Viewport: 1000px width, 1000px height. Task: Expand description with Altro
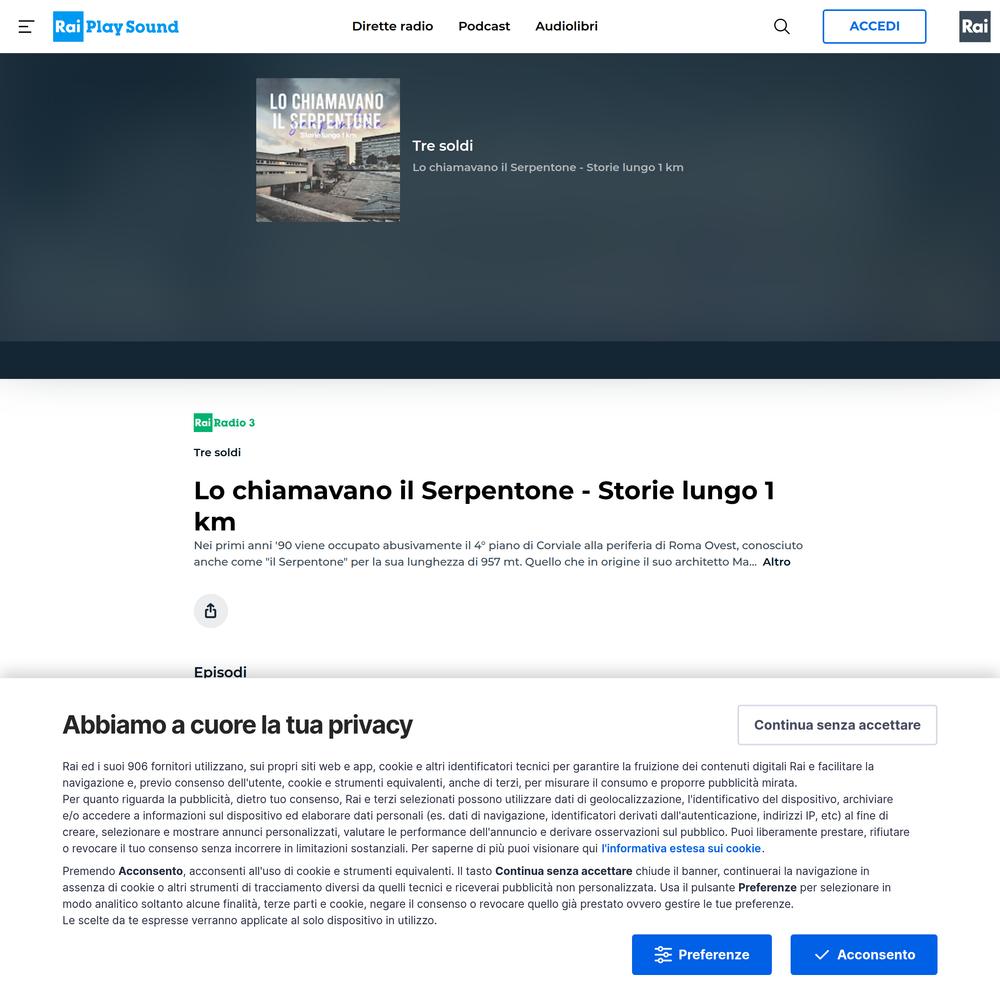pyautogui.click(x=776, y=562)
